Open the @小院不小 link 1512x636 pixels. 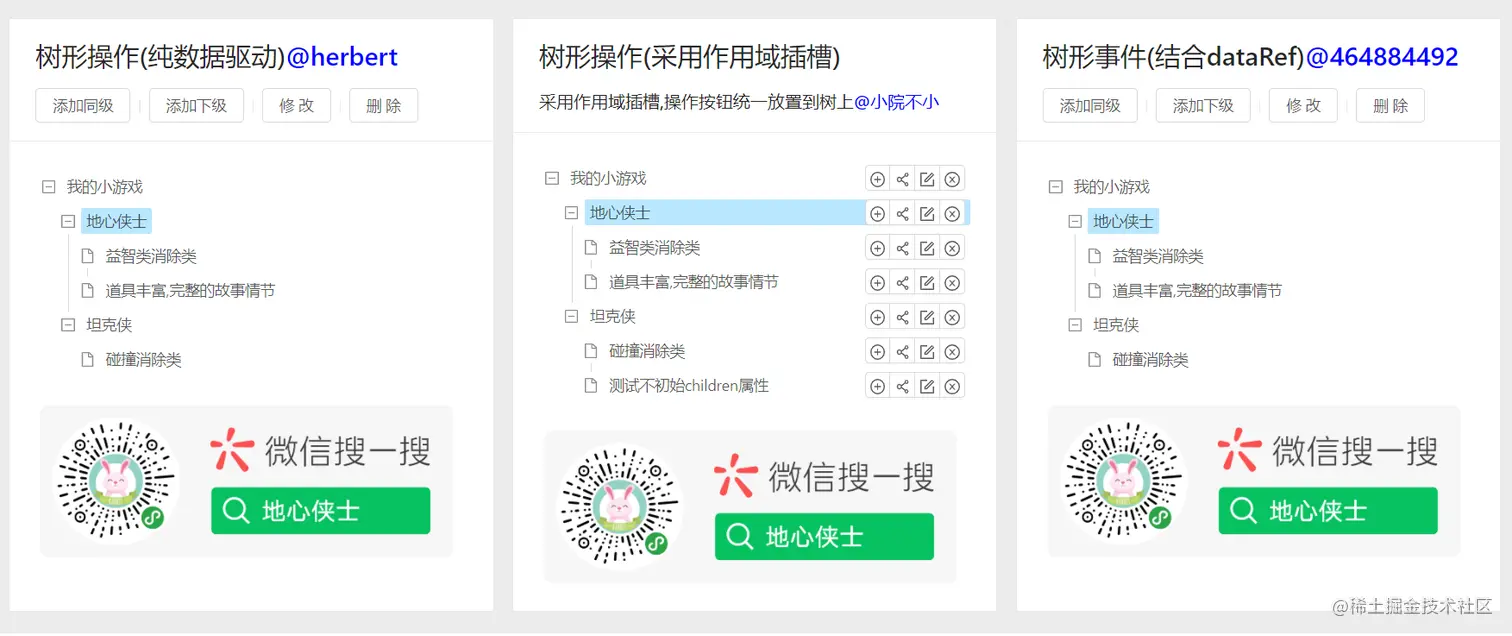click(x=896, y=101)
